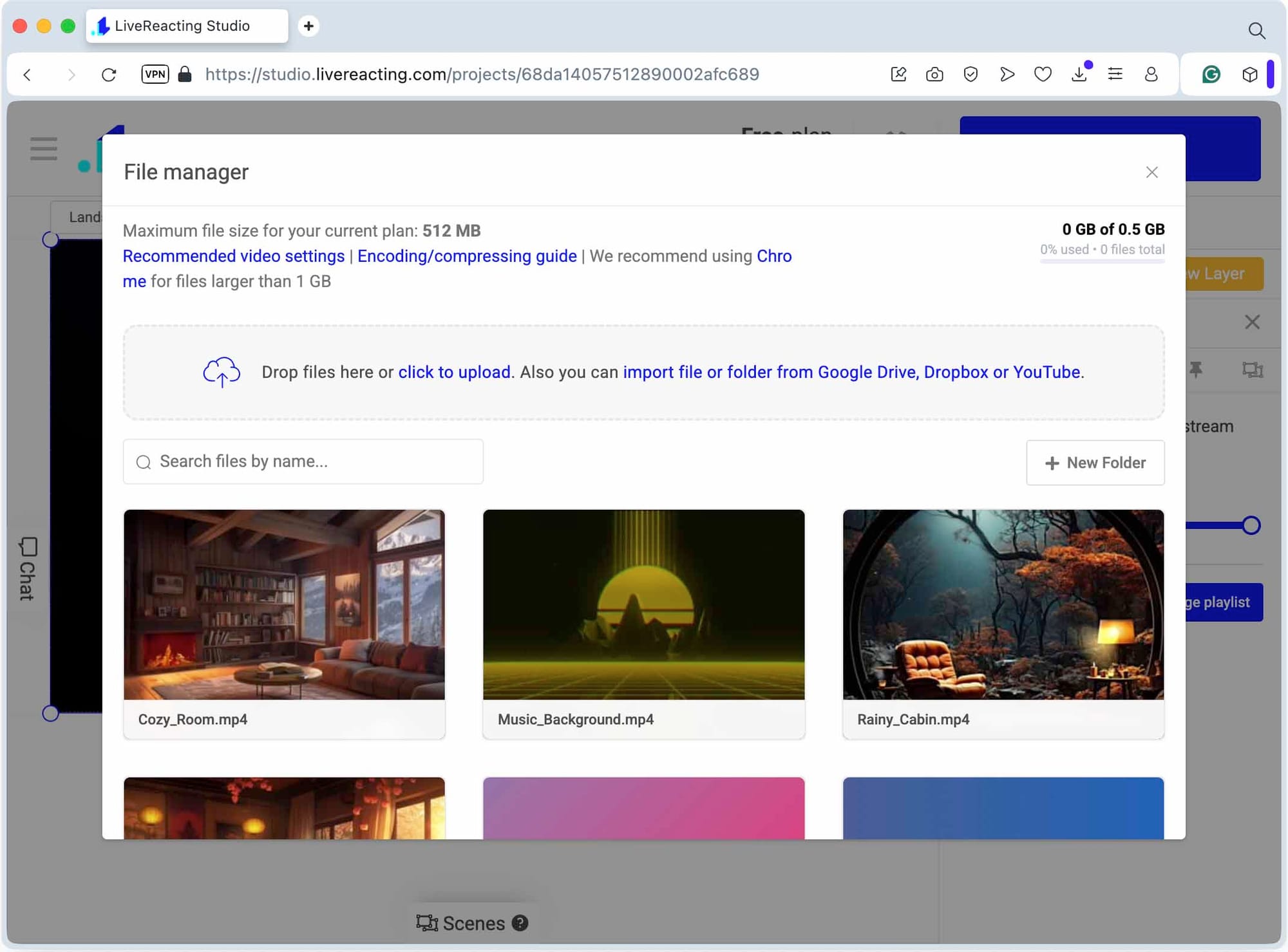The width and height of the screenshot is (1288, 952).
Task: Open a new browser tab
Action: point(308,26)
